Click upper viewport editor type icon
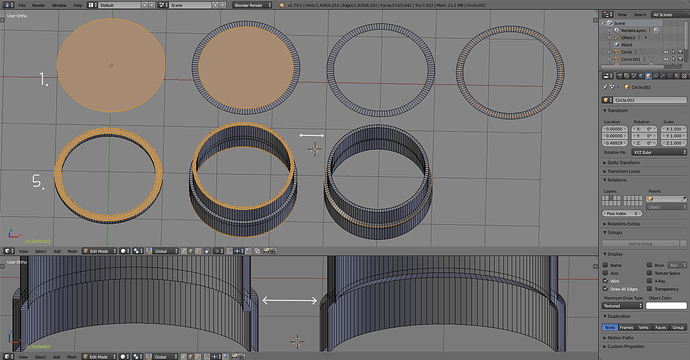 [x=8, y=251]
